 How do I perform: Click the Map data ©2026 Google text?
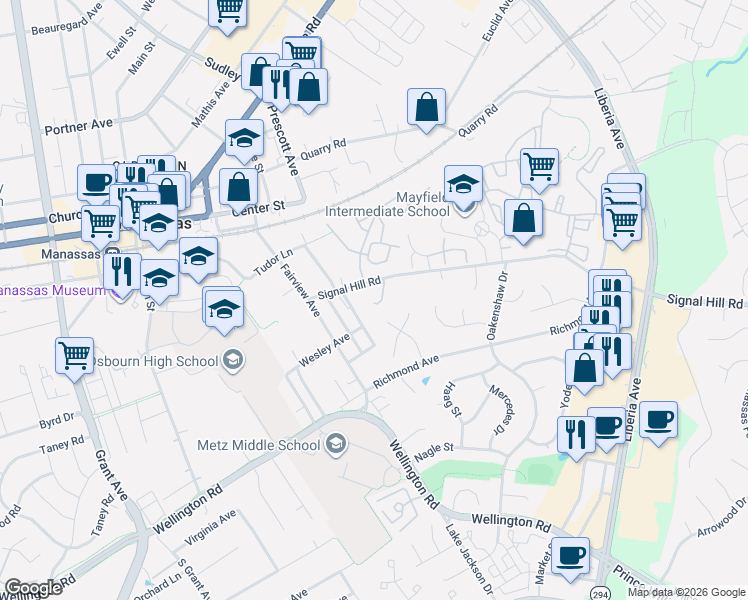click(x=687, y=592)
